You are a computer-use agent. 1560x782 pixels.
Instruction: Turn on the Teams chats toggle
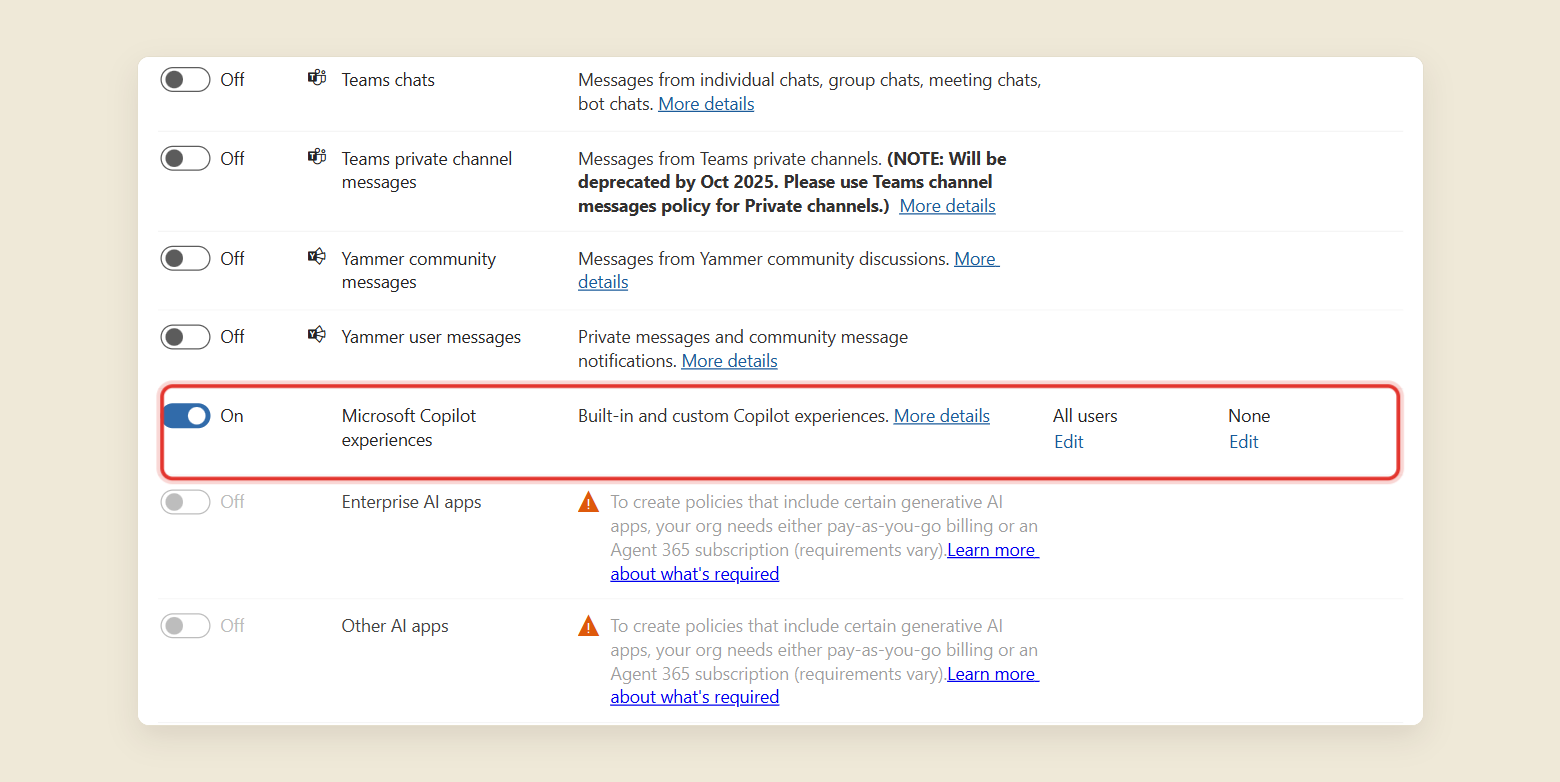coord(186,79)
